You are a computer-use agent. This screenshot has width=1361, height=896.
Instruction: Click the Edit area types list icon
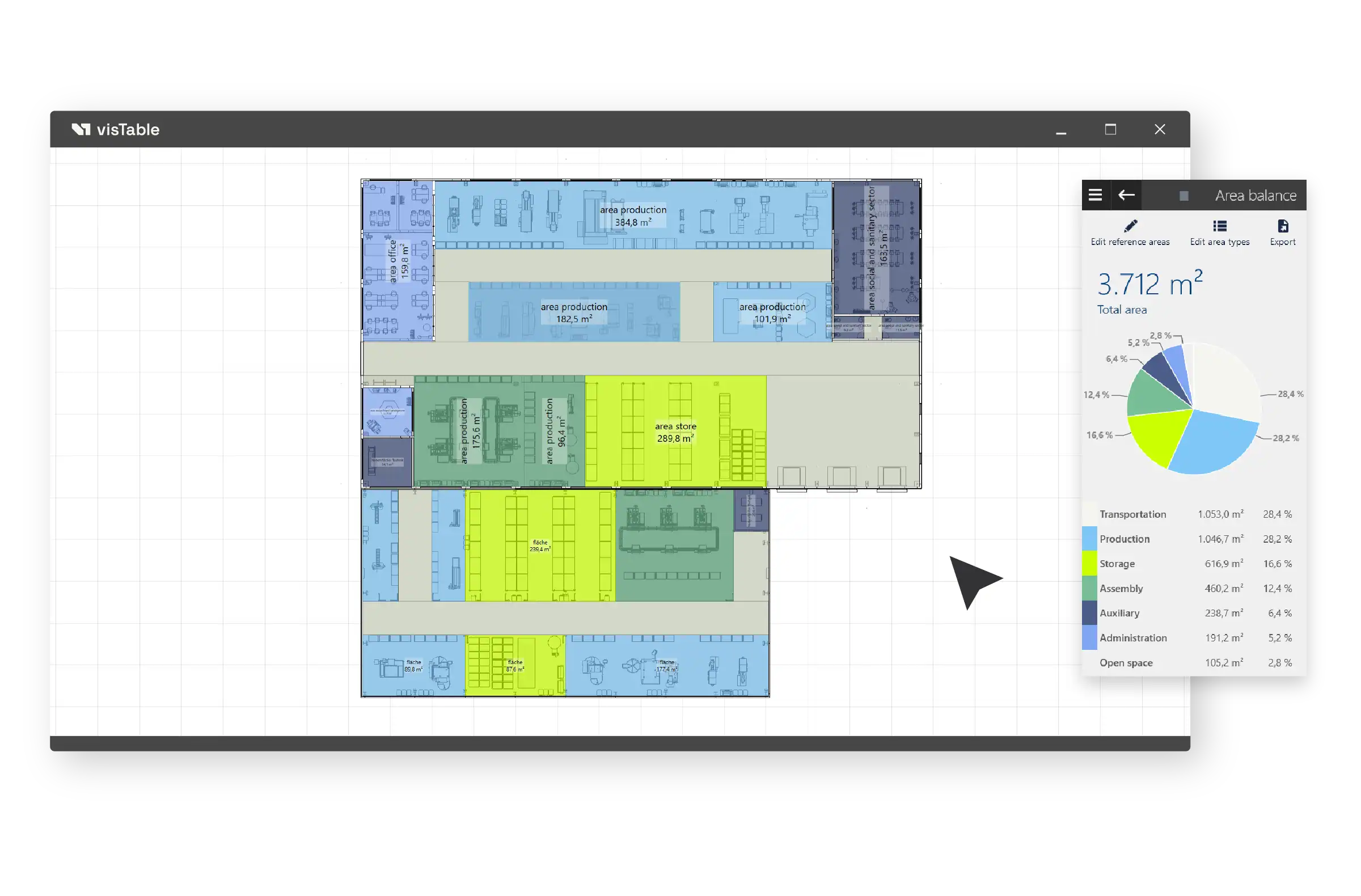click(1219, 226)
